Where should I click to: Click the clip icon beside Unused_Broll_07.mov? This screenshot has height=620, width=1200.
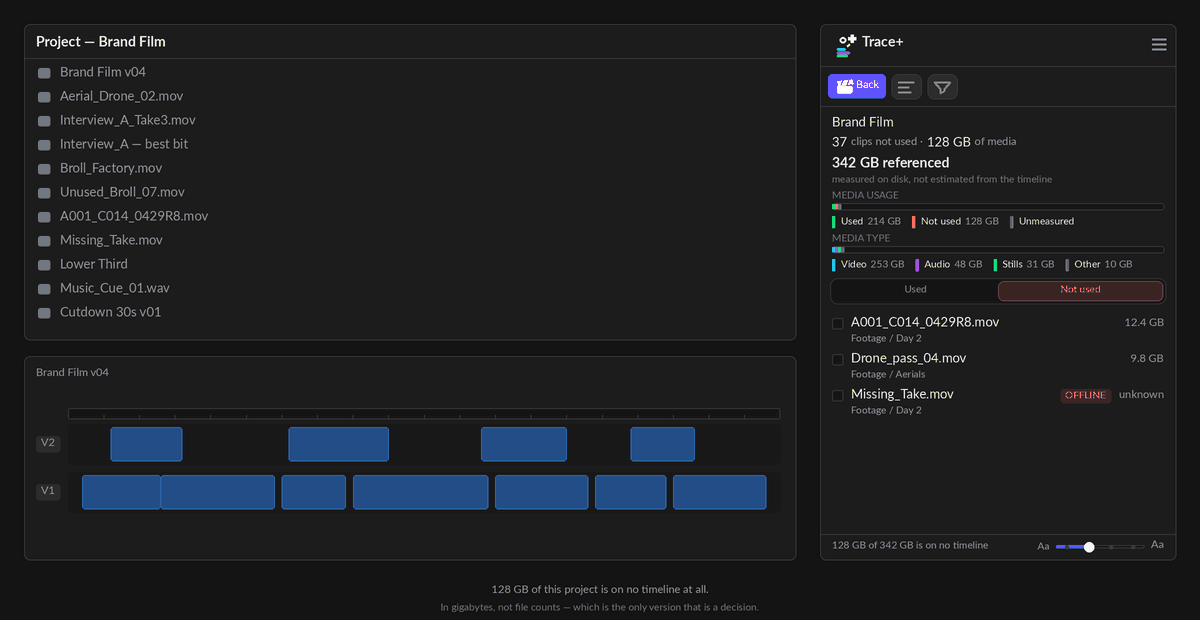point(44,193)
